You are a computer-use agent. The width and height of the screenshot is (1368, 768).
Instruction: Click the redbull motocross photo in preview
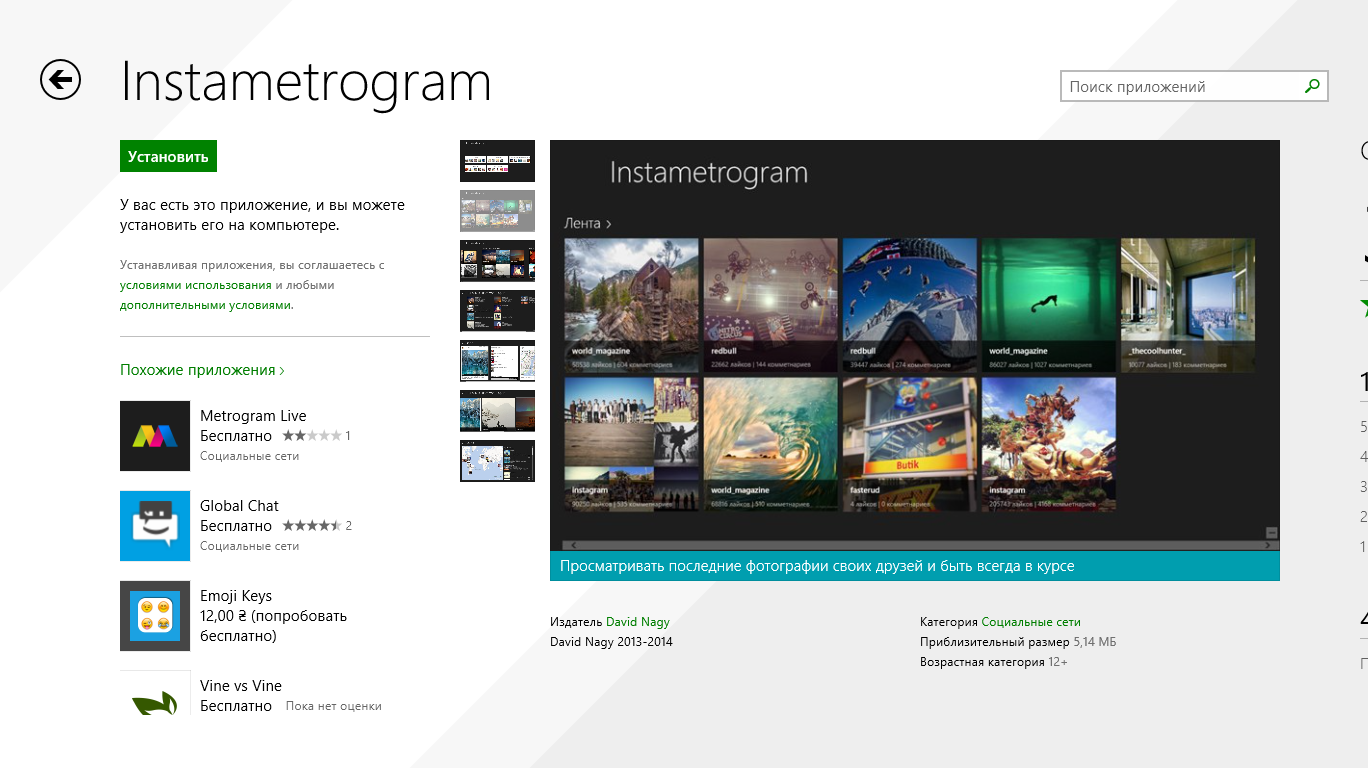[x=770, y=304]
